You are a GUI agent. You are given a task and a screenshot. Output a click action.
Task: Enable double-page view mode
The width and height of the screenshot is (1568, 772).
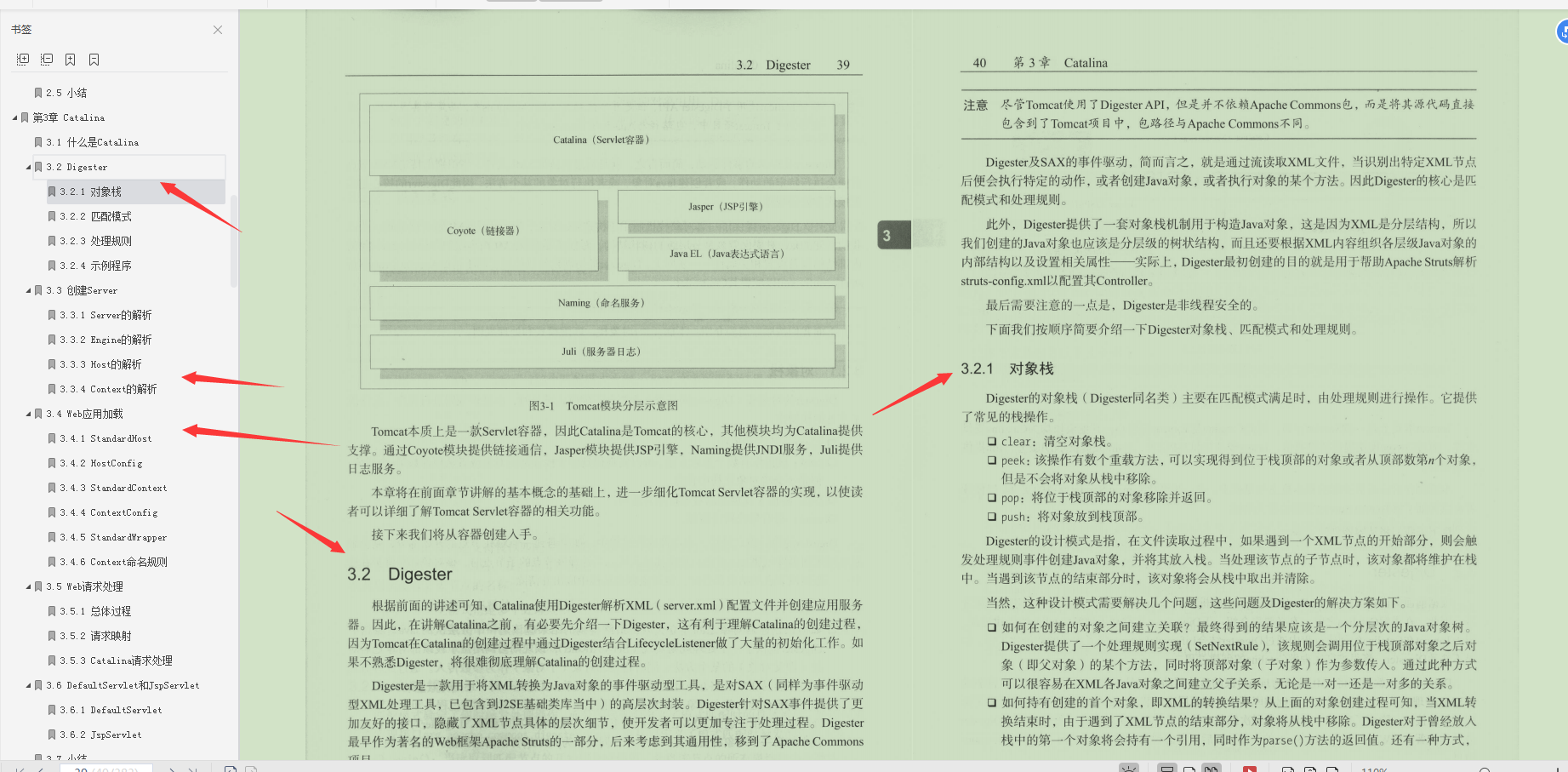point(1213,769)
